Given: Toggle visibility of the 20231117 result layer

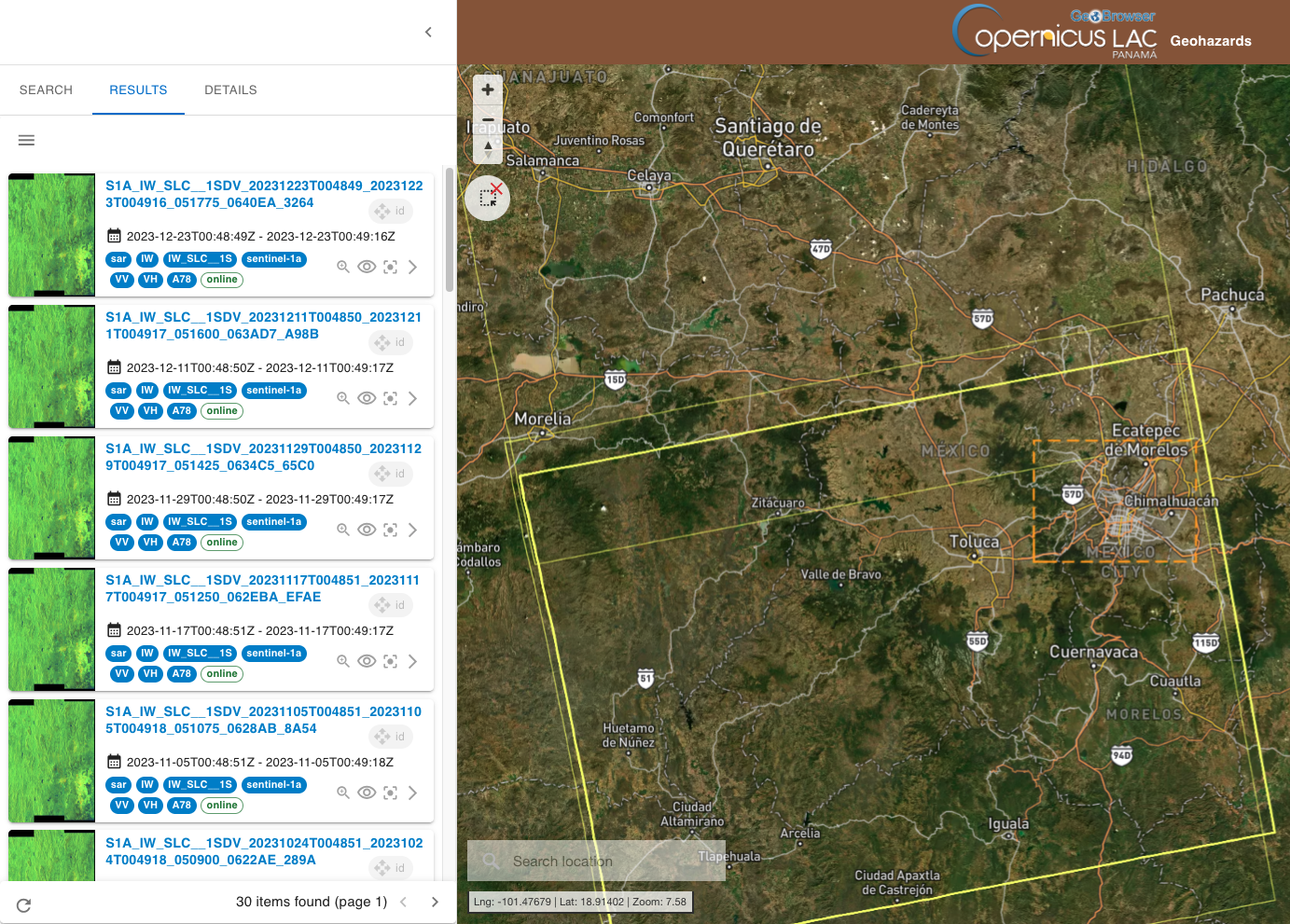Looking at the screenshot, I should [367, 661].
